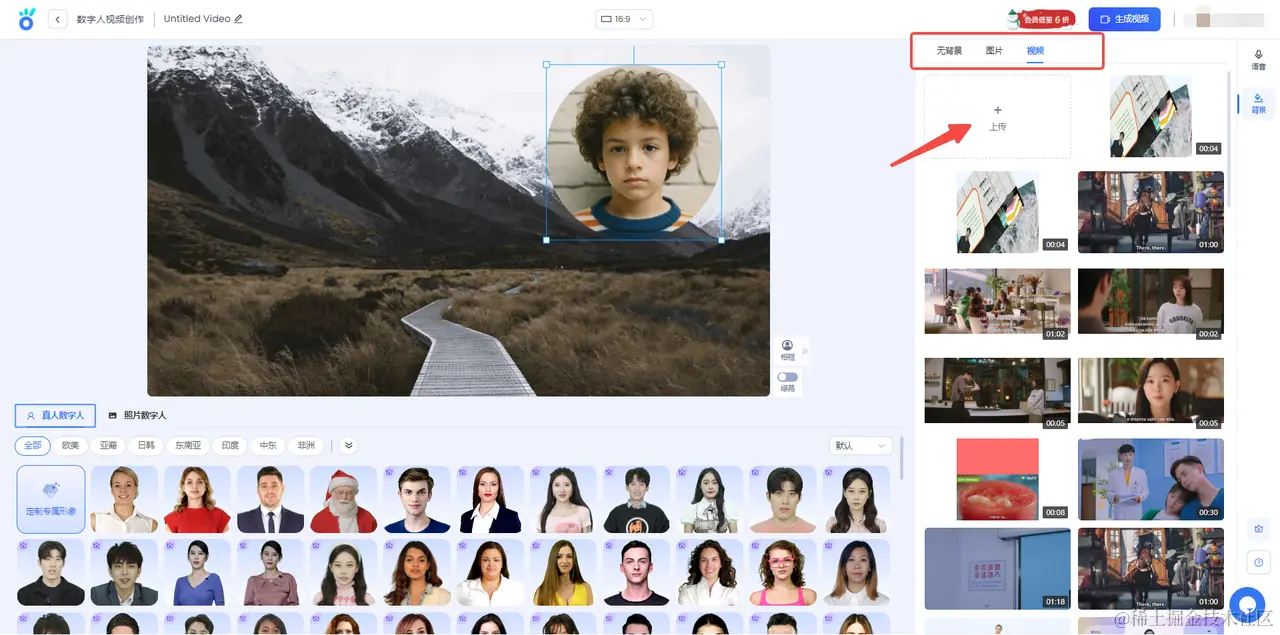Viewport: 1280px width, 635px height.
Task: Select the circular boy avatar on canvas
Action: pos(634,152)
